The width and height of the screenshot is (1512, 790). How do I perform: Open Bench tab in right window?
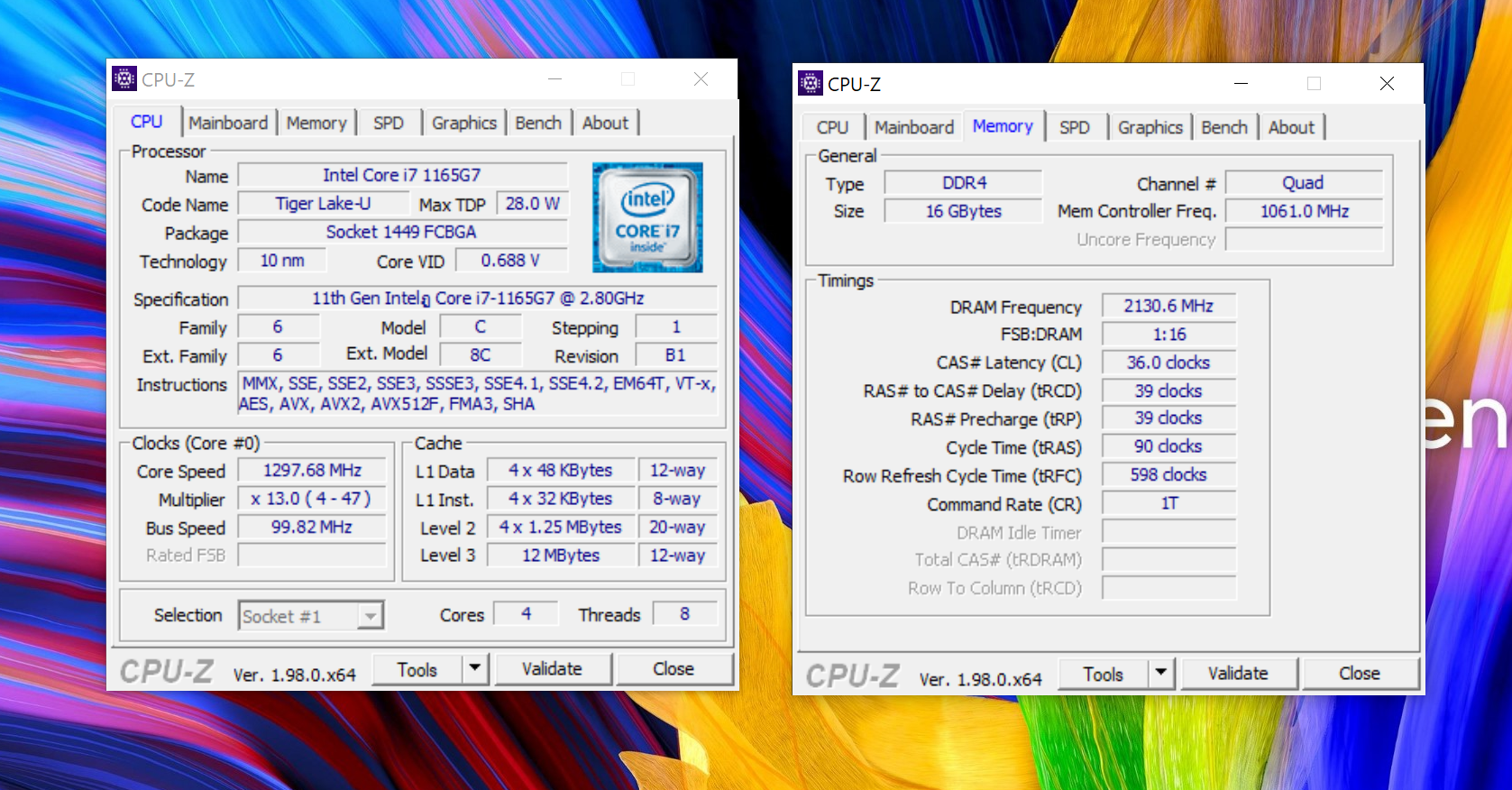1224,127
